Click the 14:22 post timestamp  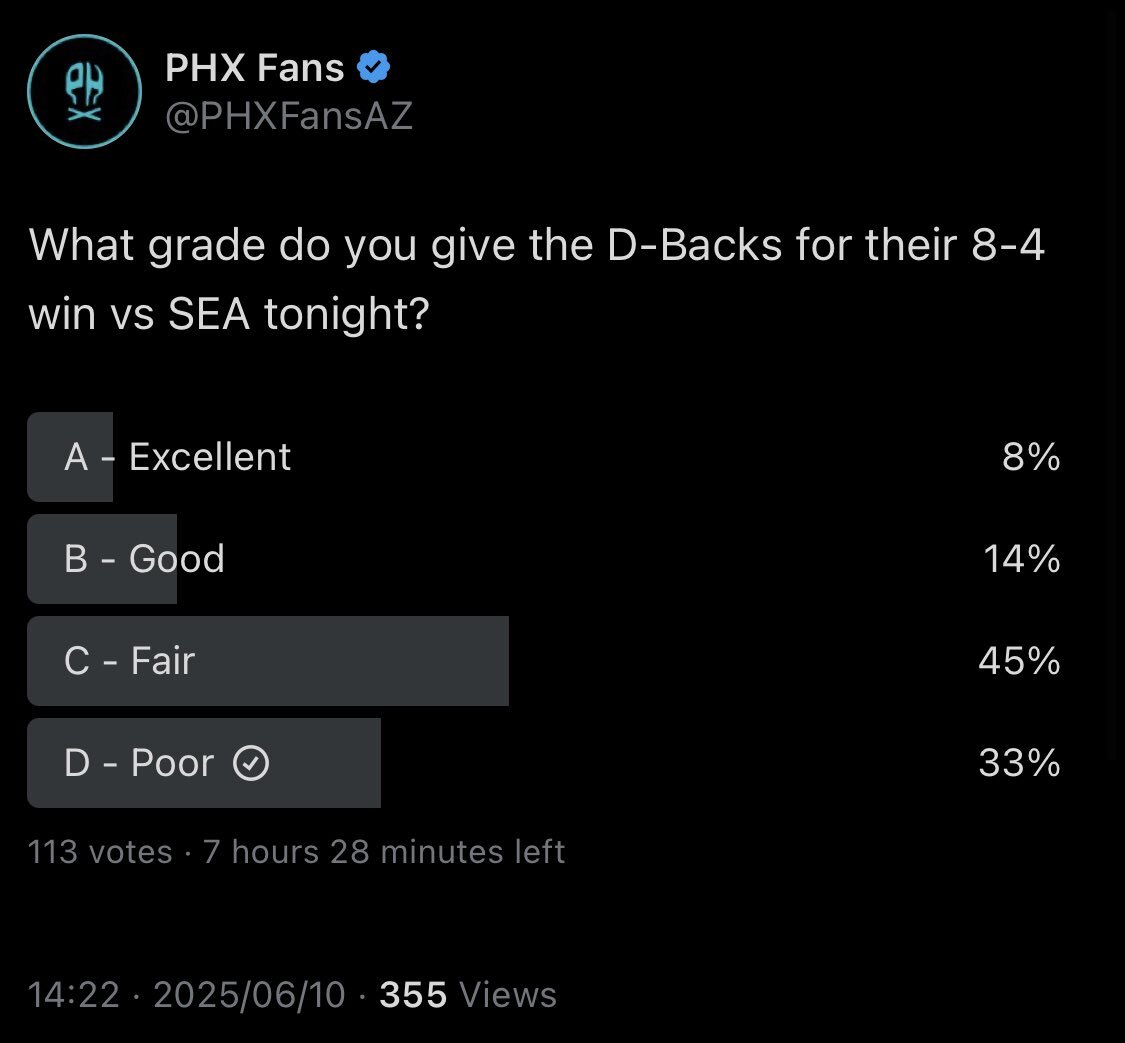74,995
